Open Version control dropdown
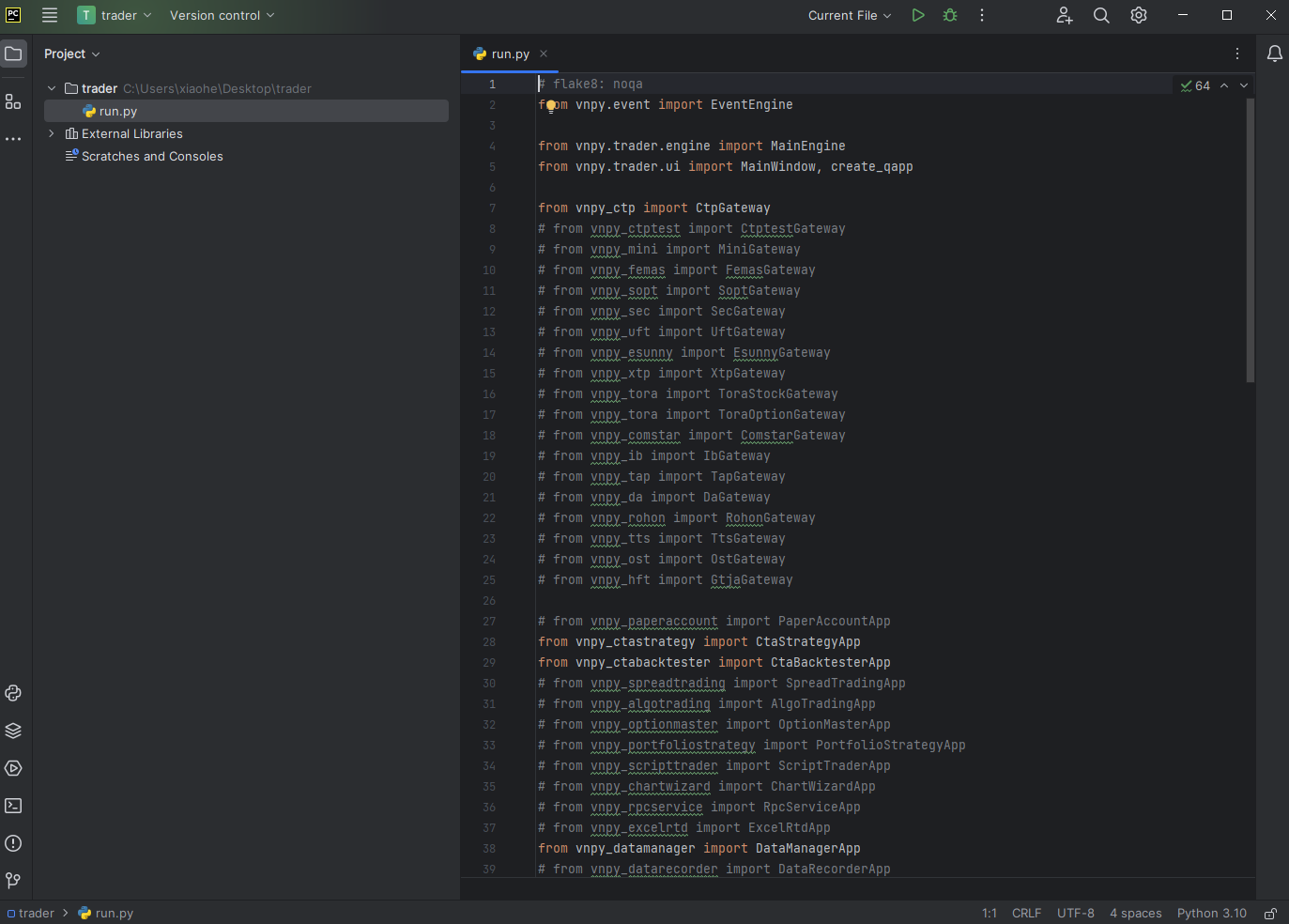Screen dimensions: 1289x924 (x=223, y=15)
